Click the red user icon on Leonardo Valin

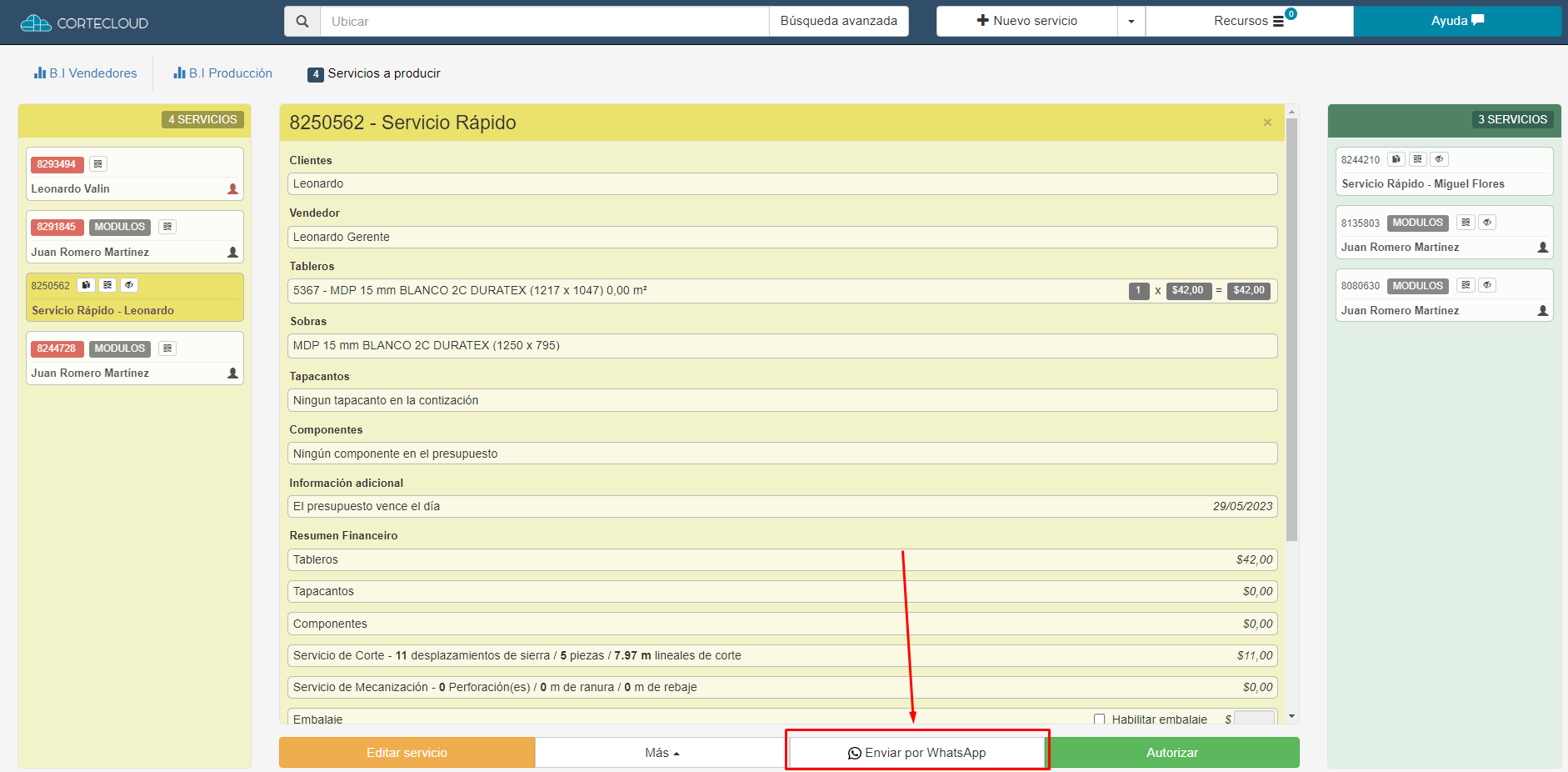tap(232, 189)
